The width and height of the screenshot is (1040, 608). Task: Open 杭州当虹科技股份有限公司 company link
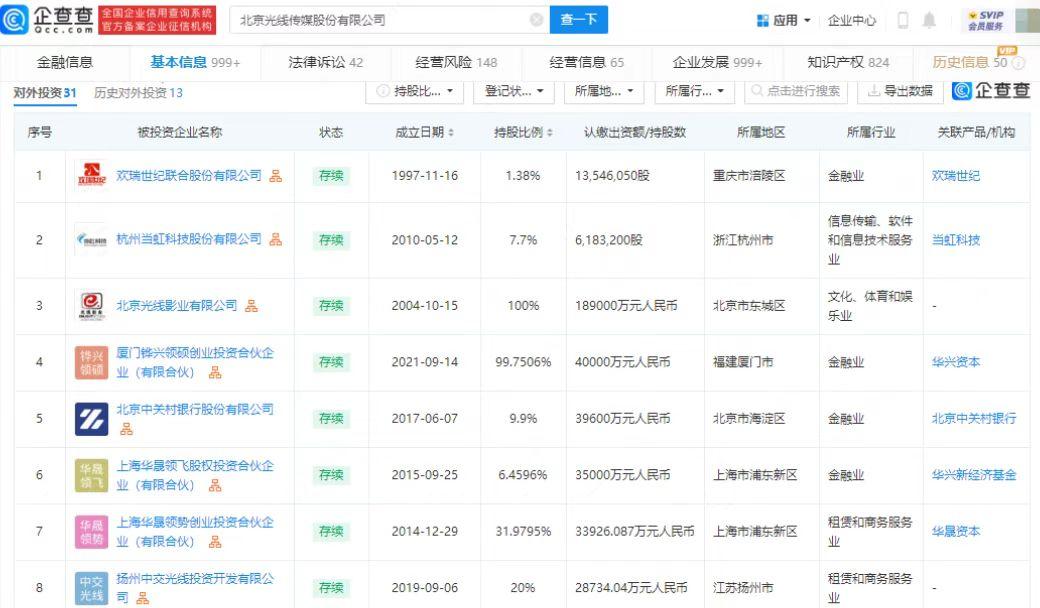(189, 239)
